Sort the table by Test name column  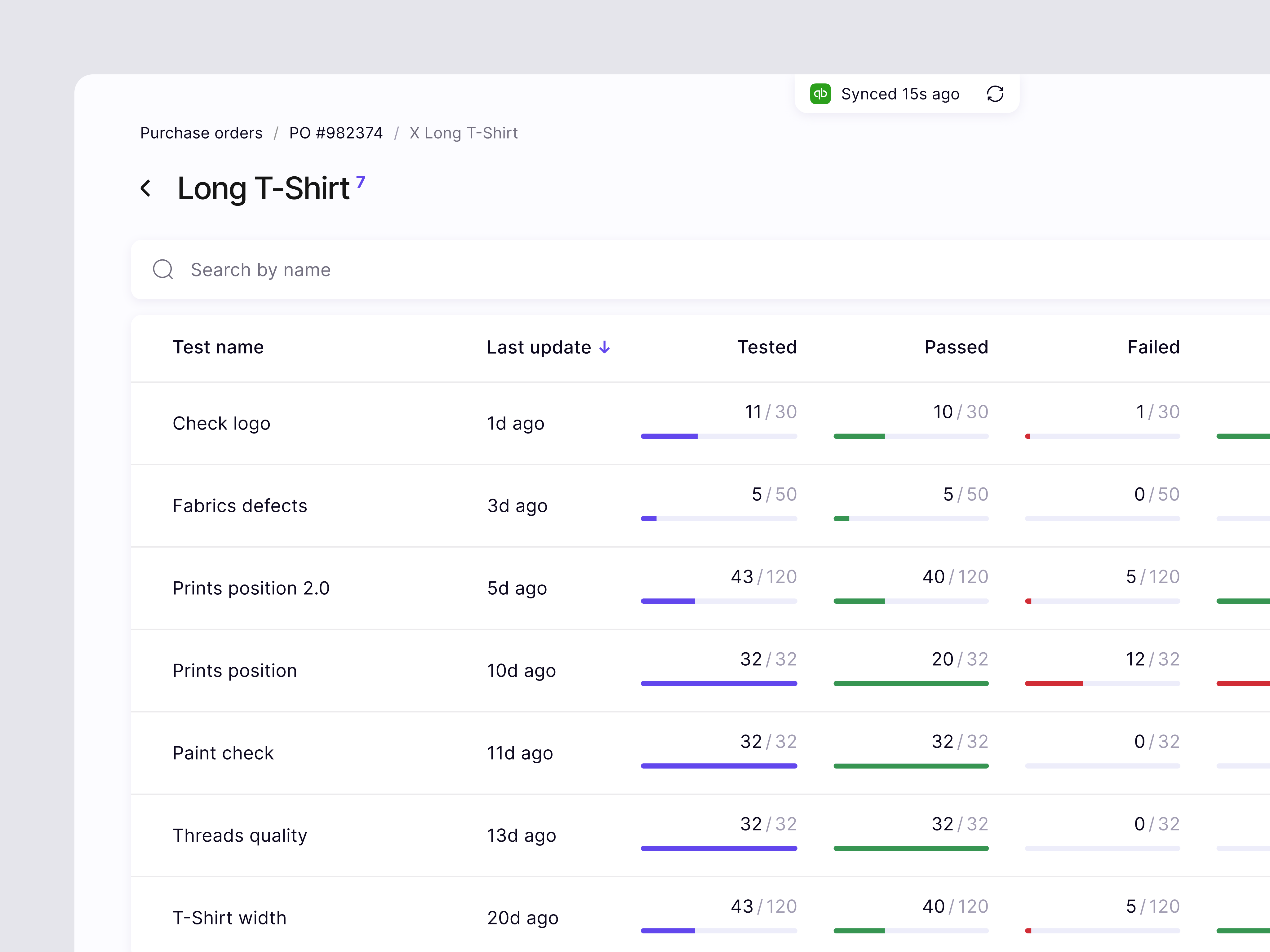(x=218, y=347)
